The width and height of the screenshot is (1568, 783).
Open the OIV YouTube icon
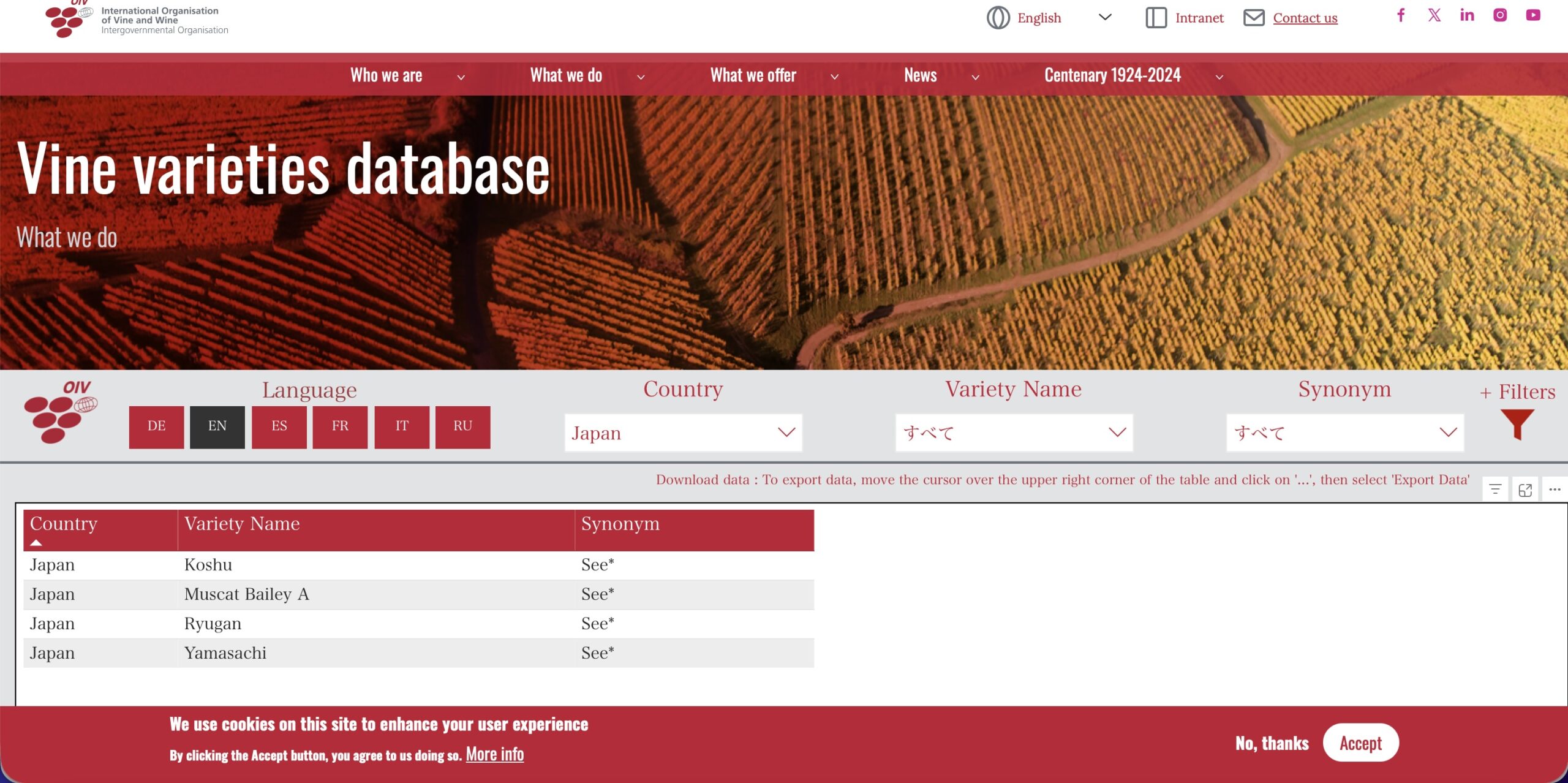pos(1533,15)
